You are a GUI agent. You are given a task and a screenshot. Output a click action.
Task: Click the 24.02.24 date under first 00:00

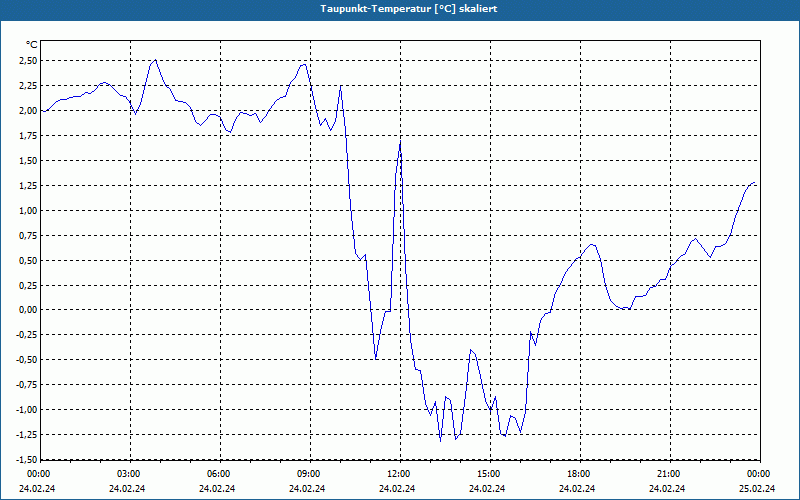[37, 489]
